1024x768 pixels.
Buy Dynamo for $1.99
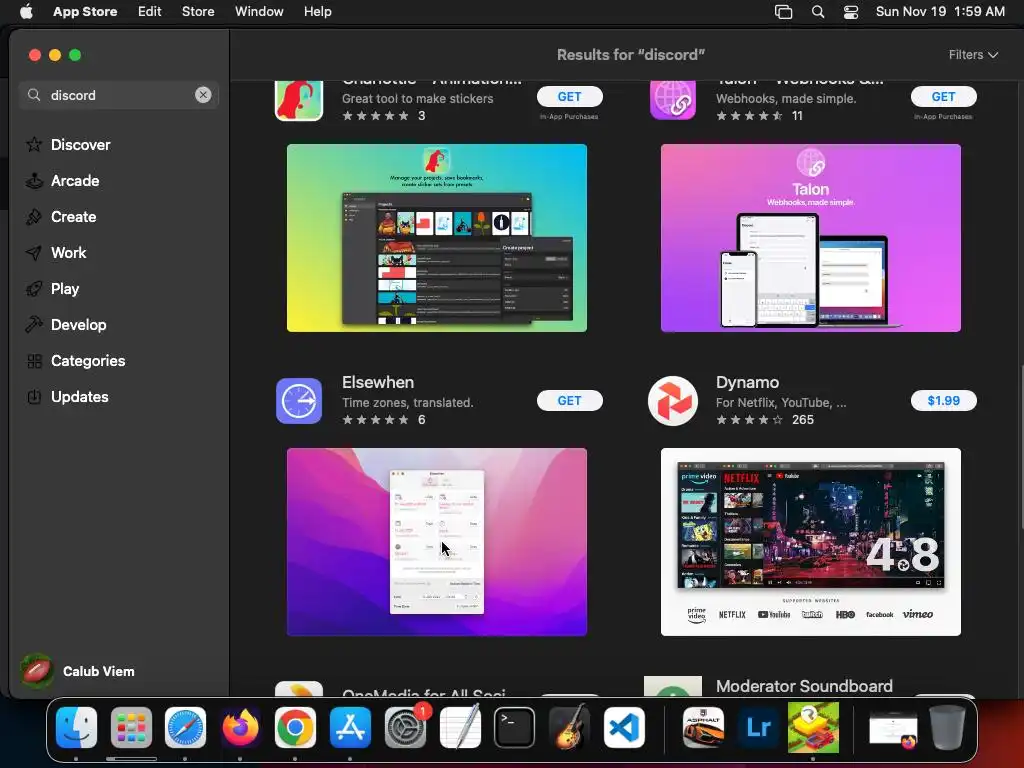tap(944, 401)
